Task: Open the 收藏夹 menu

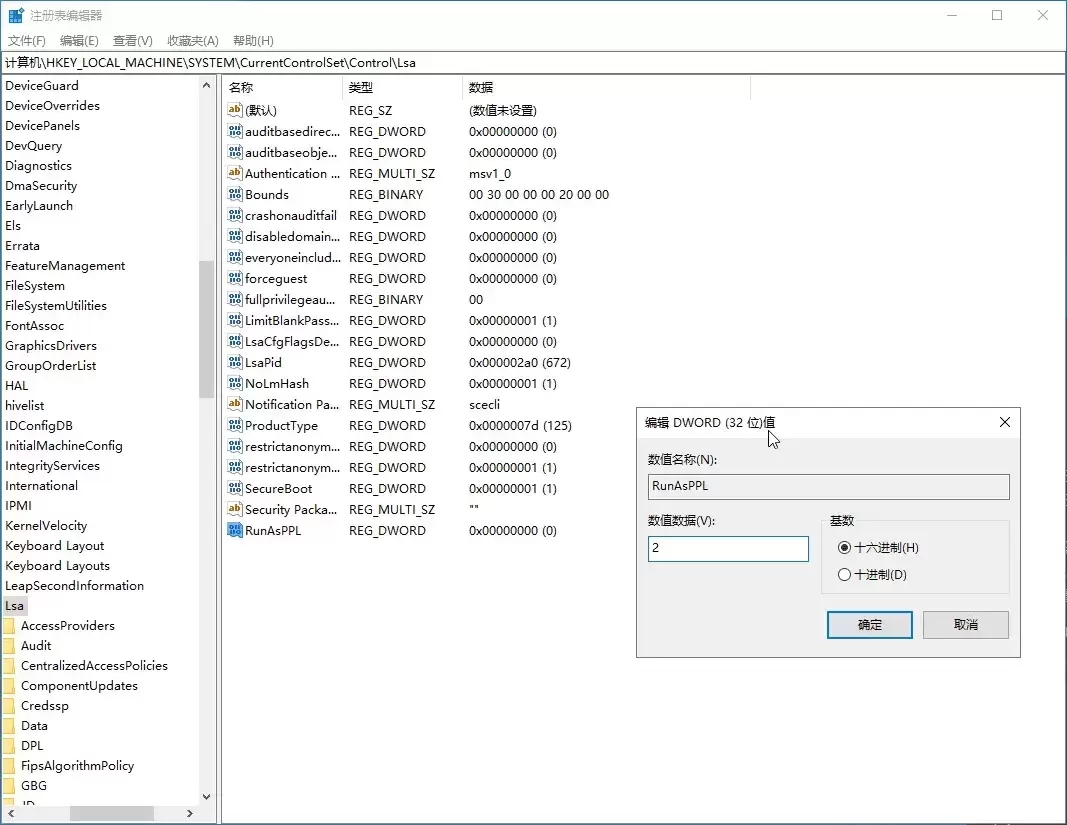Action: point(192,40)
